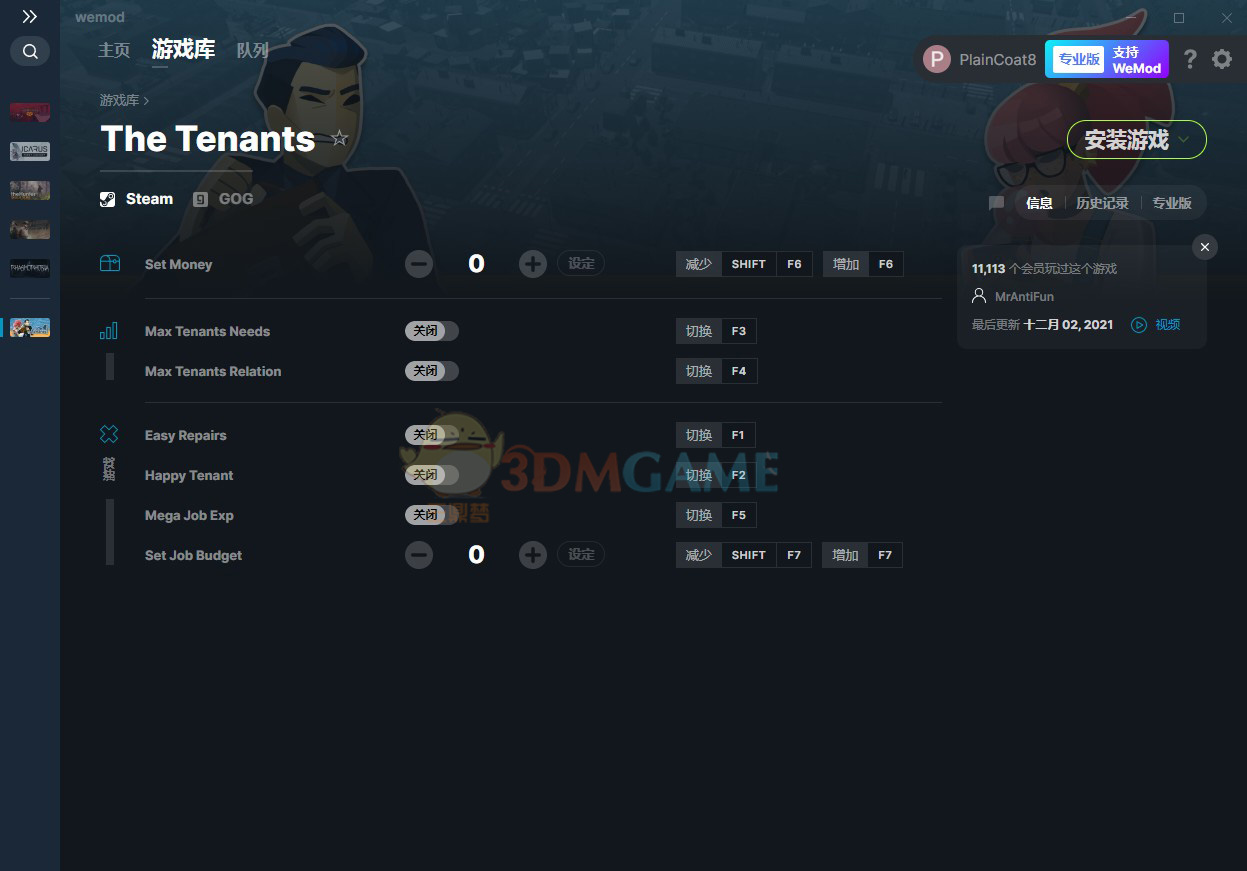
Task: Click the 减少 hotkey label for Set Money
Action: [699, 264]
